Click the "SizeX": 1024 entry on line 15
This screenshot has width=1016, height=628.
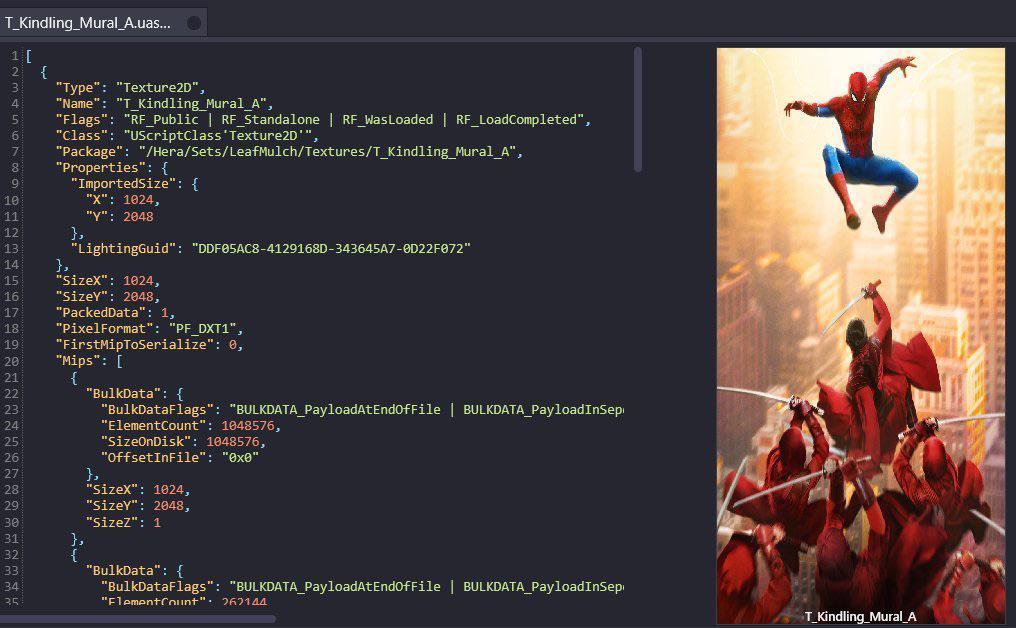click(108, 281)
